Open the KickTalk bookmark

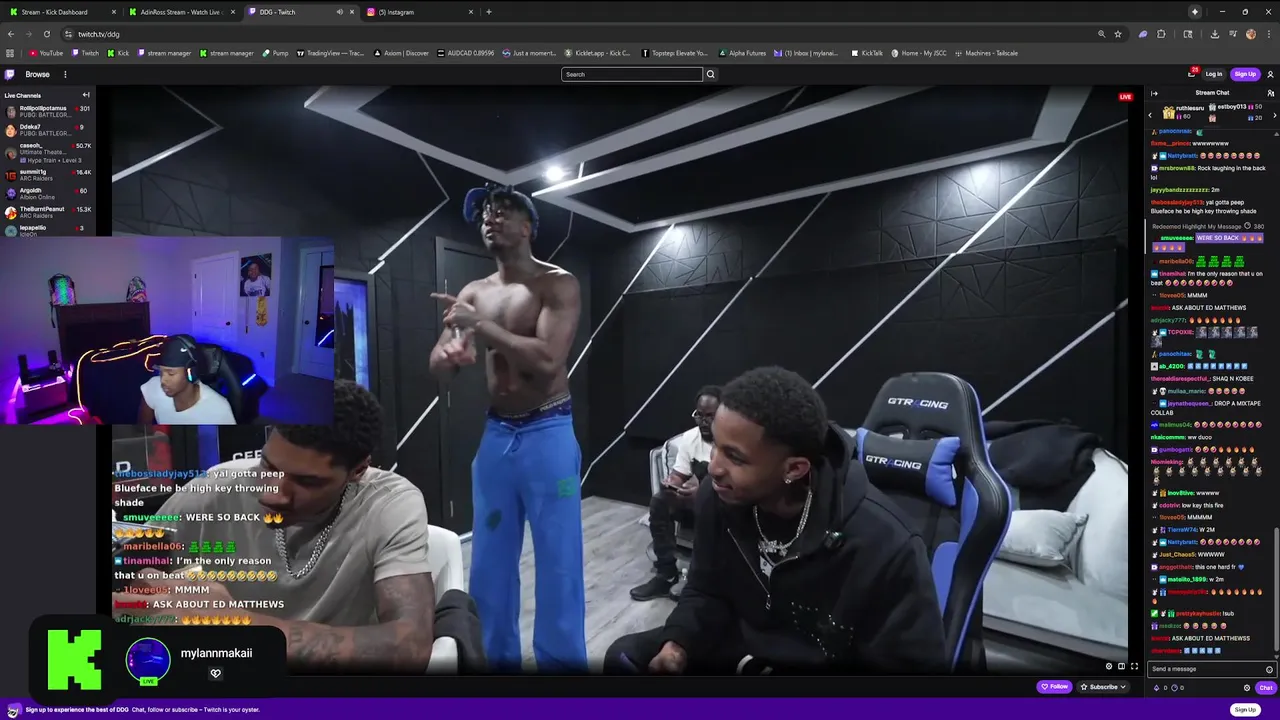click(867, 53)
